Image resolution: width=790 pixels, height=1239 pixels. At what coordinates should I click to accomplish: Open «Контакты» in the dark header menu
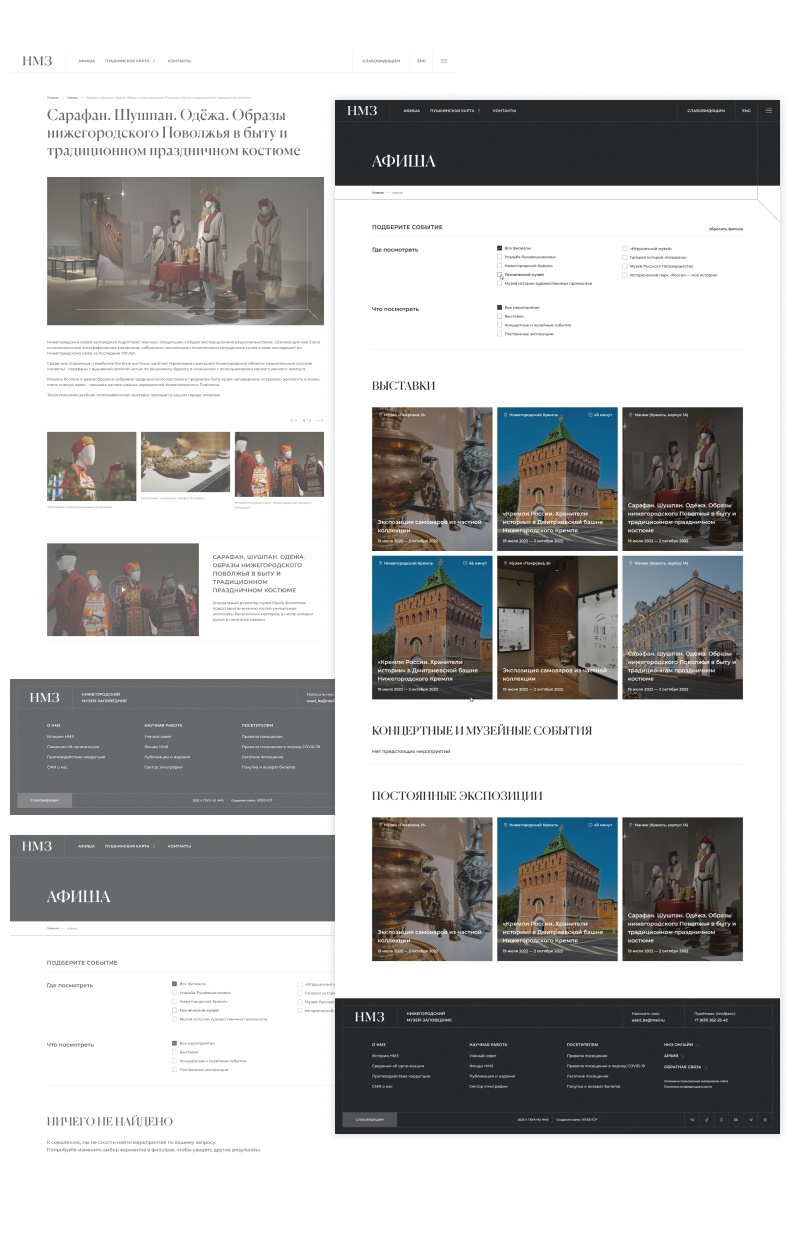pyautogui.click(x=504, y=111)
